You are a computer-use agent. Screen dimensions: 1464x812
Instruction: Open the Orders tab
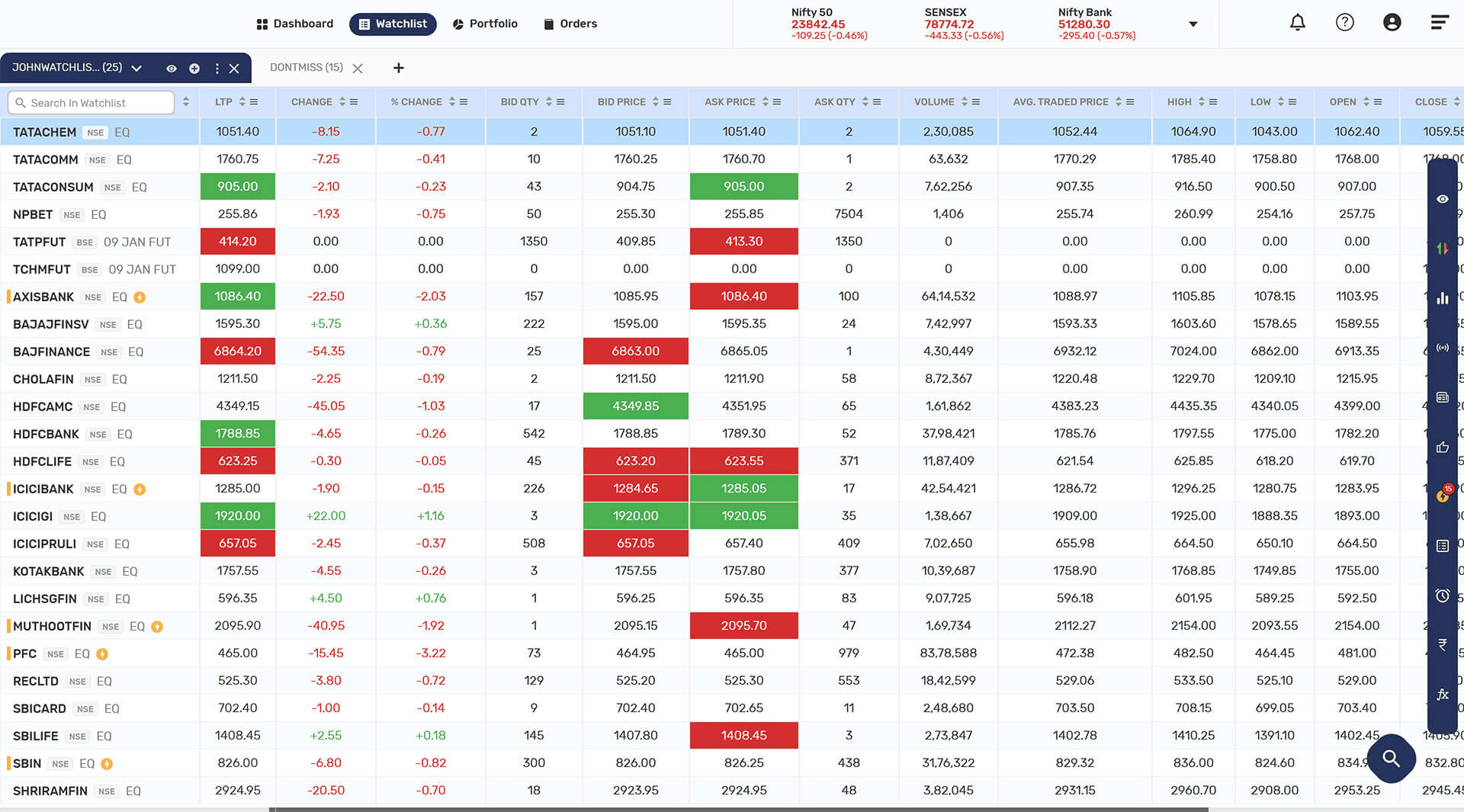pyautogui.click(x=570, y=24)
